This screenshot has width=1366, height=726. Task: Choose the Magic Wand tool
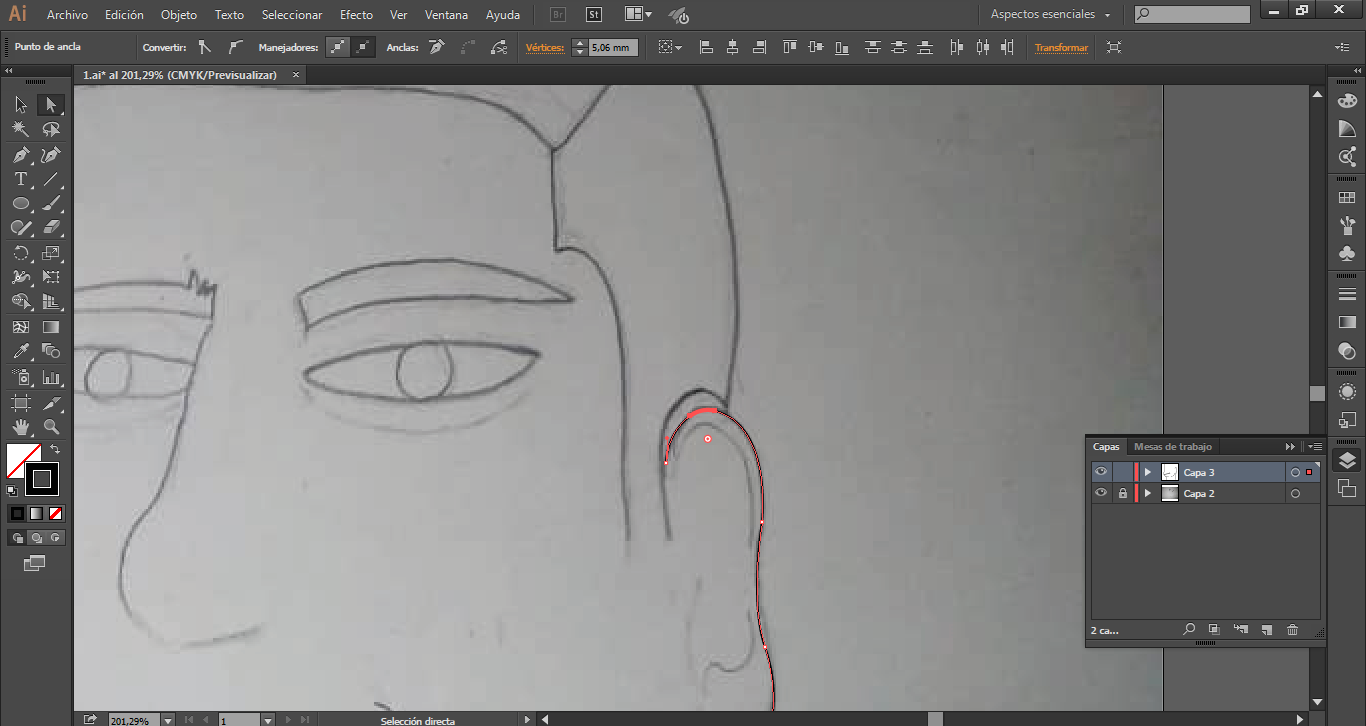[21, 130]
